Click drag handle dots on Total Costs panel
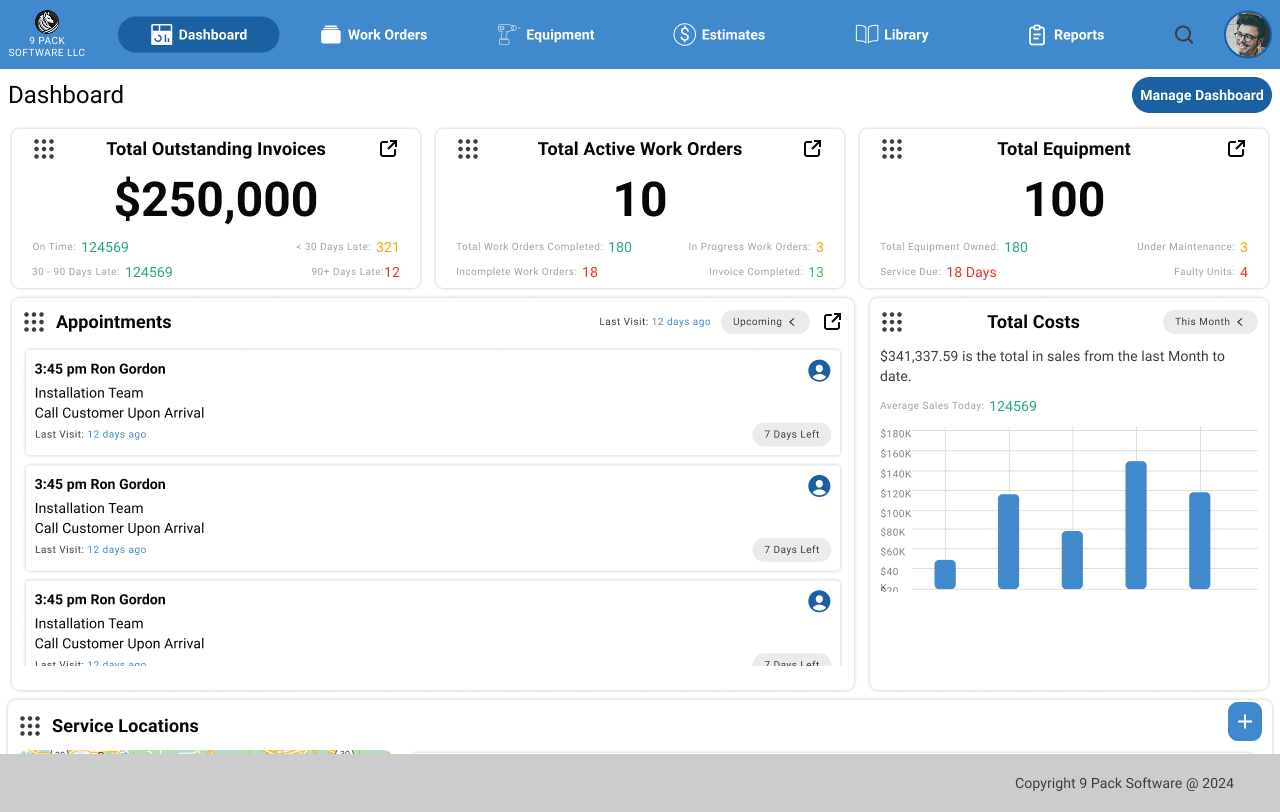This screenshot has height=812, width=1280. pyautogui.click(x=892, y=322)
